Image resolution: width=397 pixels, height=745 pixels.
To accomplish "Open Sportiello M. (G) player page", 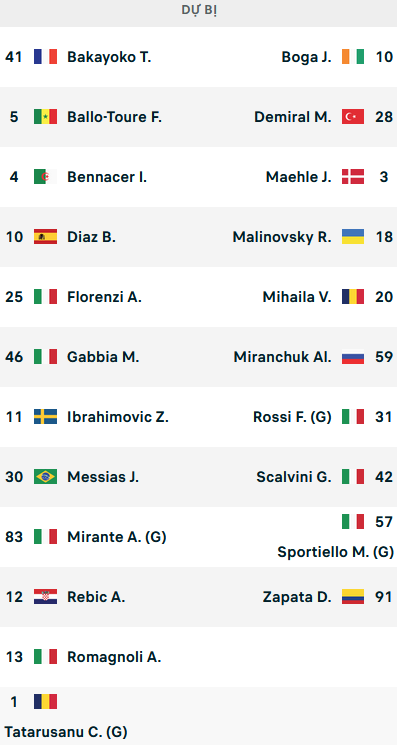I will click(336, 552).
